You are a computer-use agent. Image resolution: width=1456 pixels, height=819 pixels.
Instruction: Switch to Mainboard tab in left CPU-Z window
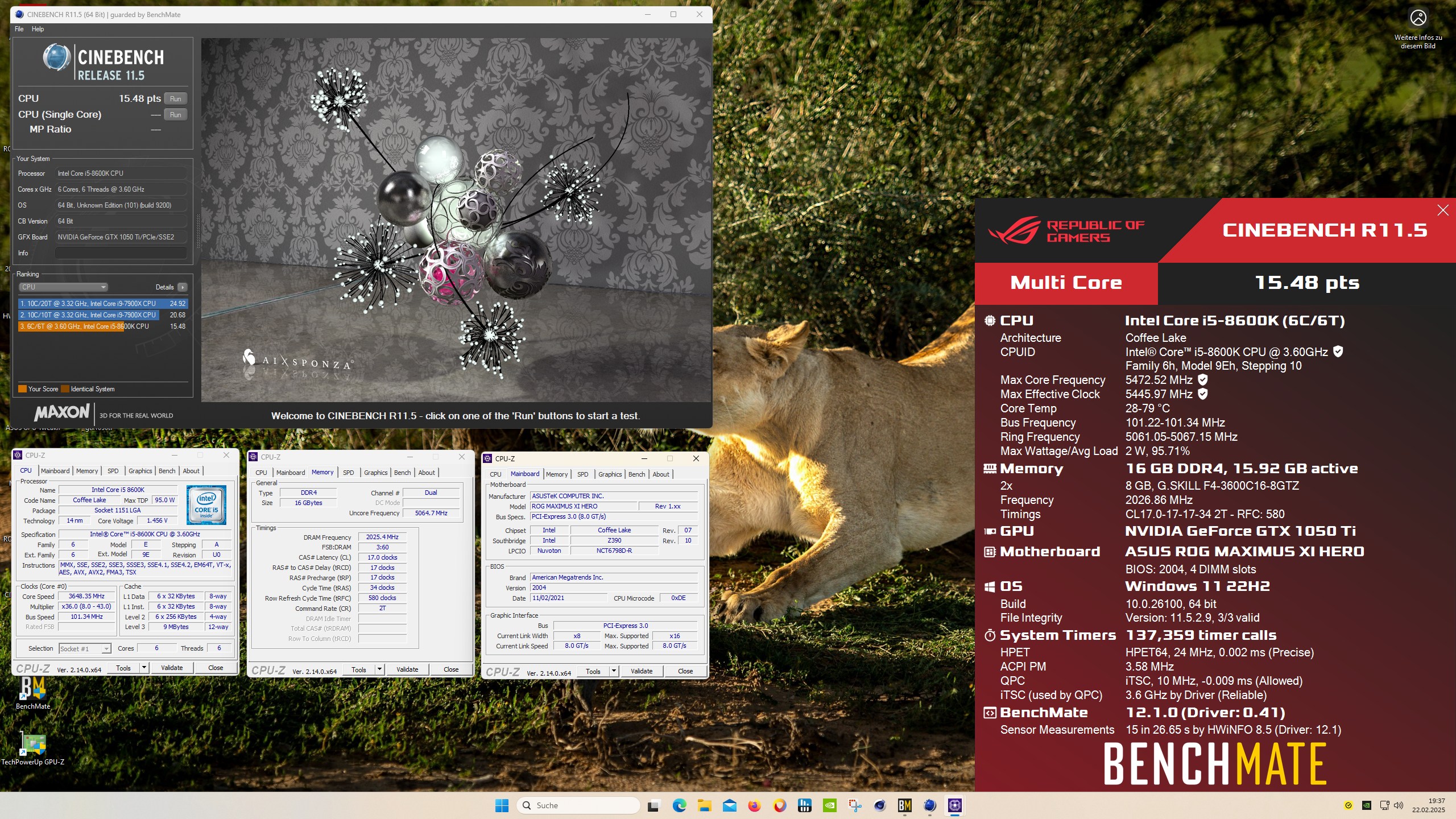55,471
